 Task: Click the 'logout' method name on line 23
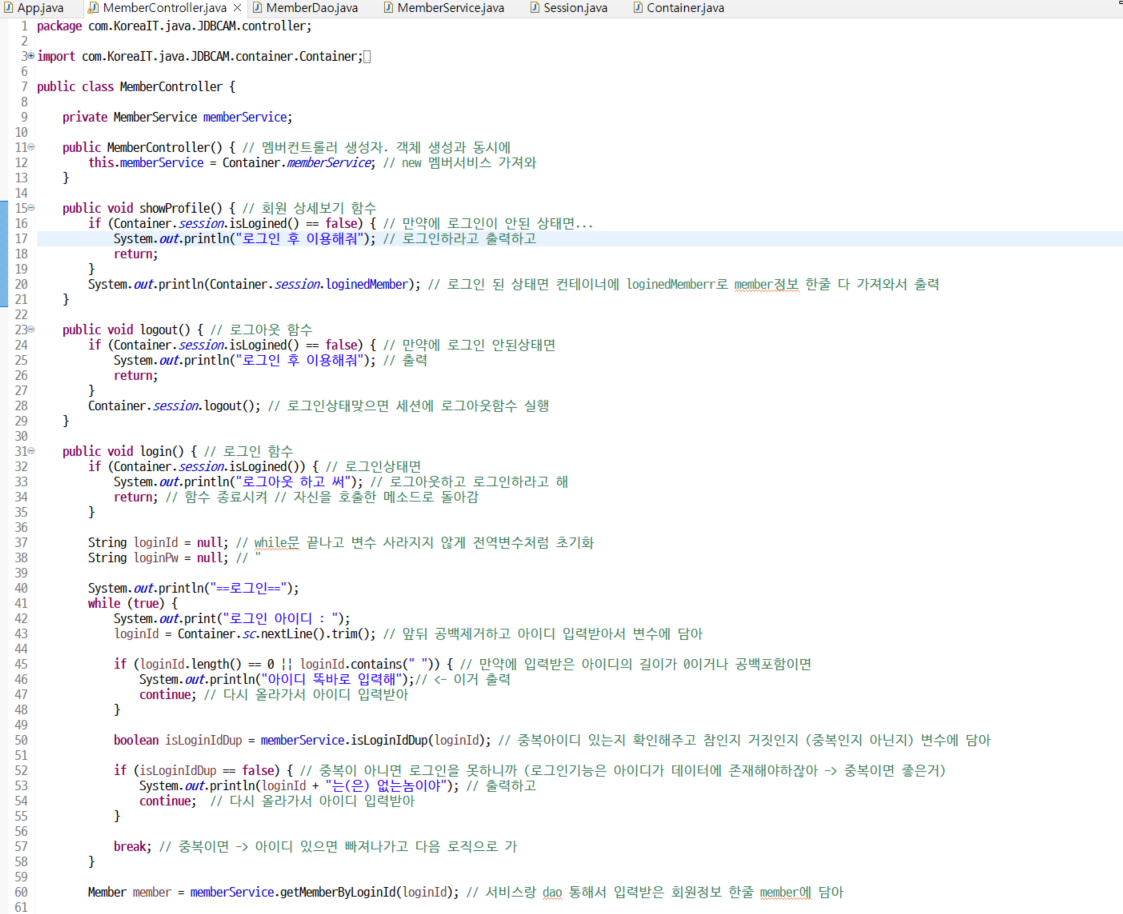(158, 329)
